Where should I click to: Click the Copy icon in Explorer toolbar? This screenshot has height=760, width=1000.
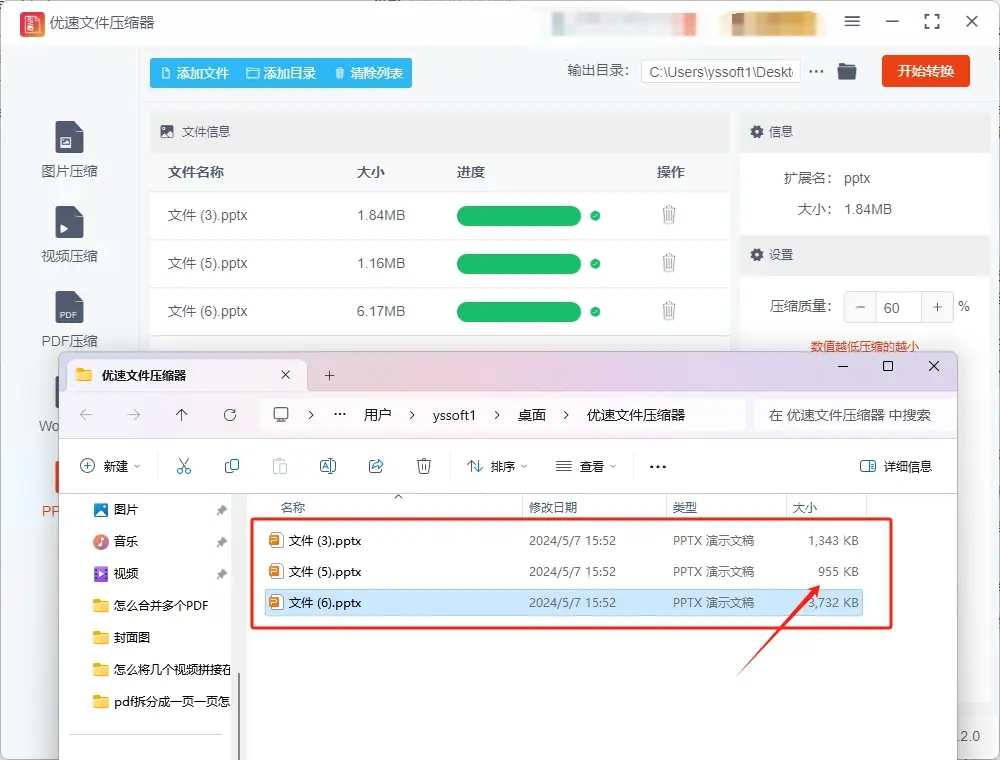click(x=231, y=465)
